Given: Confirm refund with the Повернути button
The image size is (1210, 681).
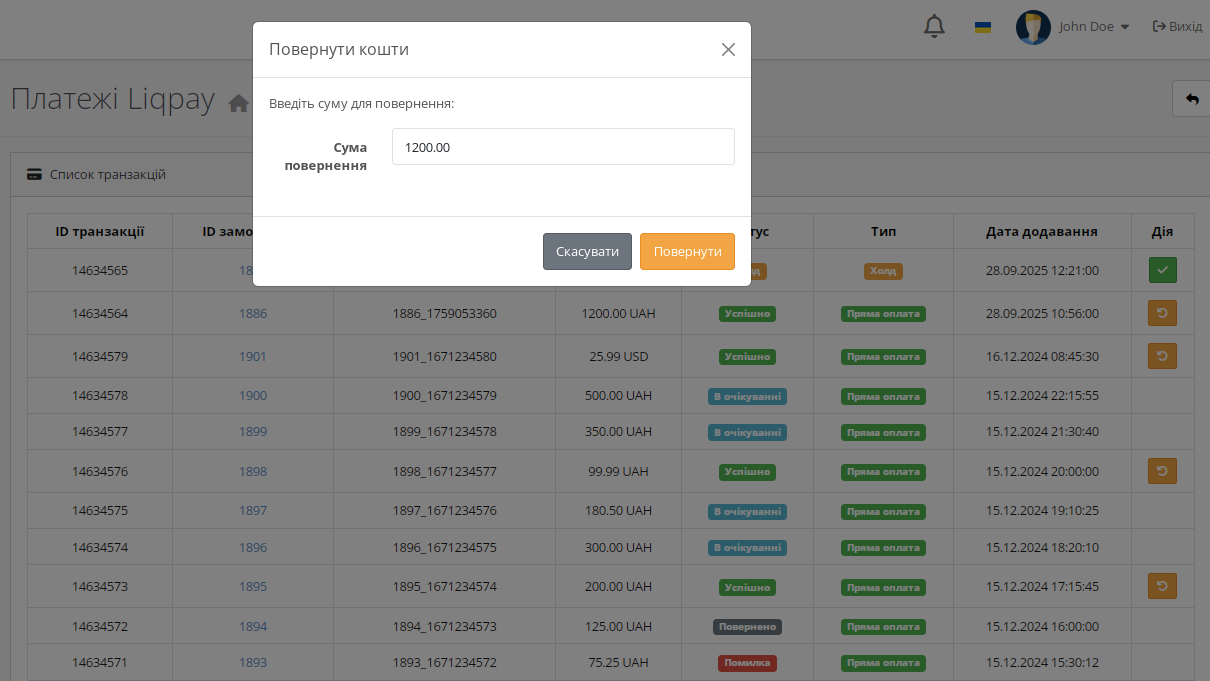Looking at the screenshot, I should [687, 252].
